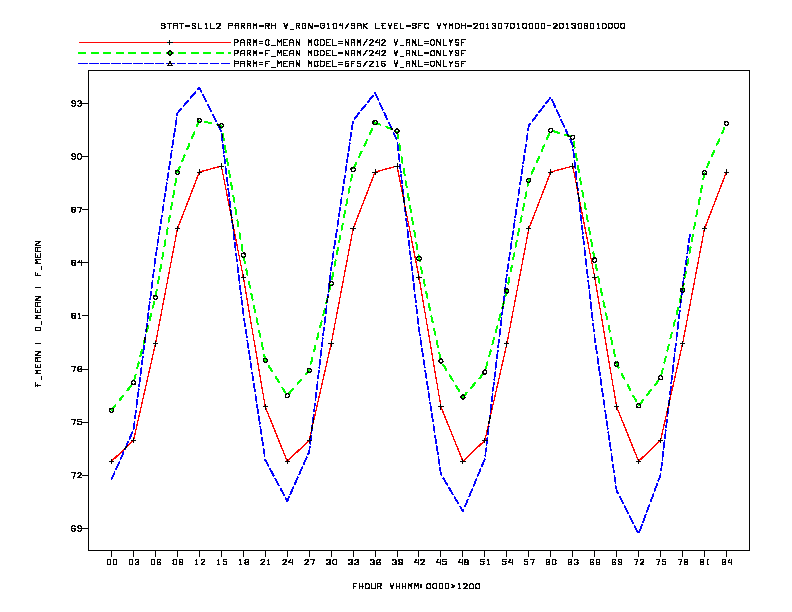Screen dimensions: 792x612
Task: Click x-axis forecast hour label 54
Action: (507, 562)
